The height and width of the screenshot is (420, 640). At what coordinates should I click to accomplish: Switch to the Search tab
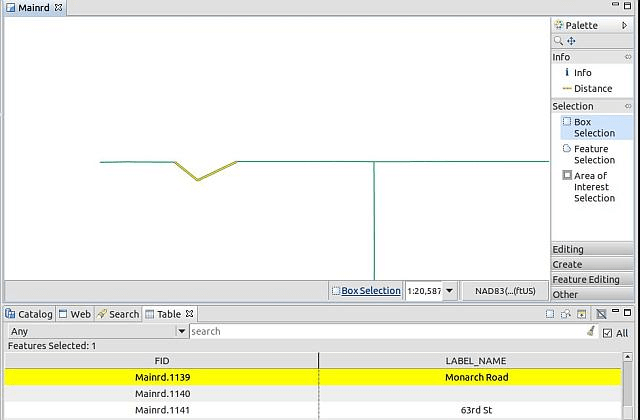118,314
